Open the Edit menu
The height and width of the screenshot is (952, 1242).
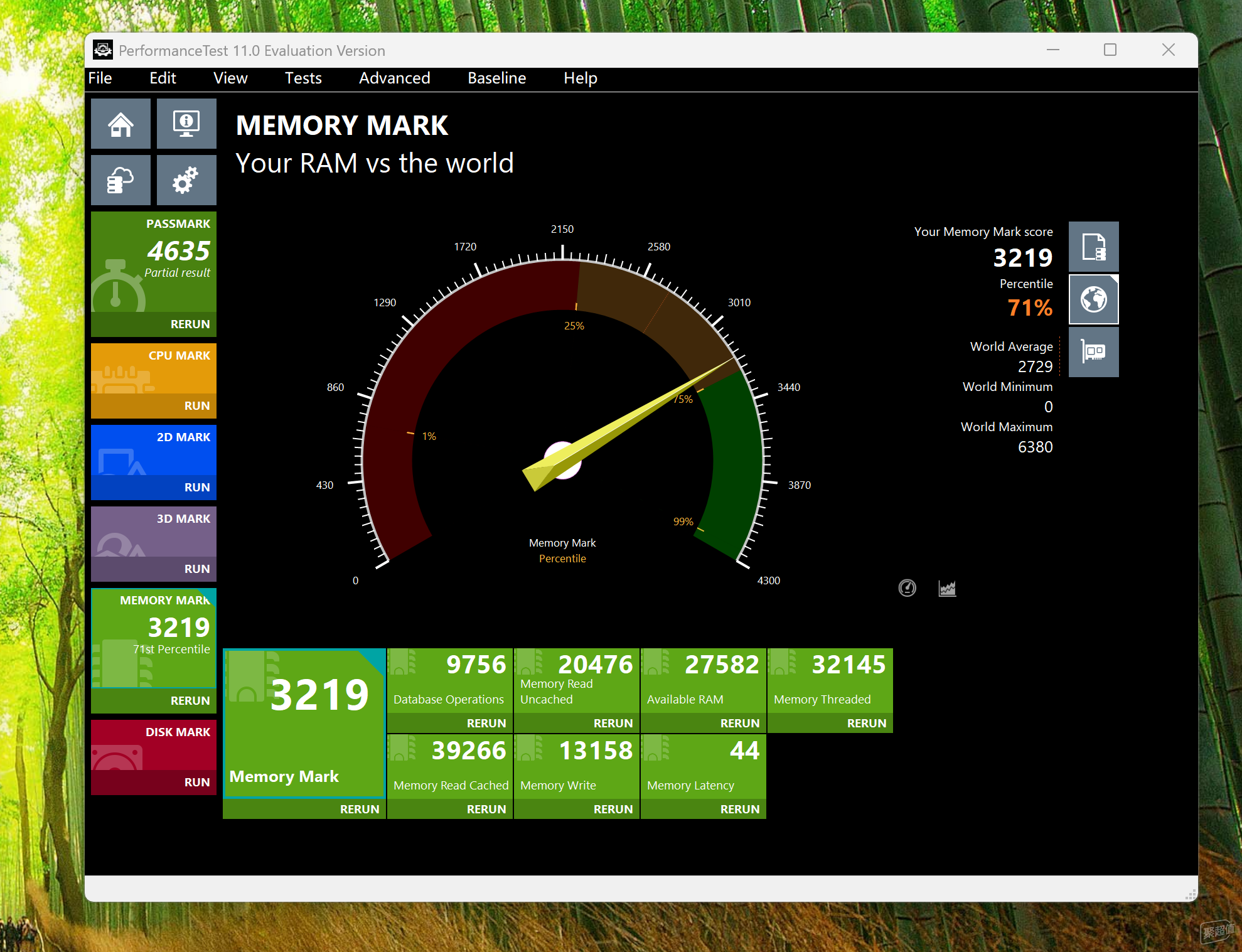pos(163,78)
